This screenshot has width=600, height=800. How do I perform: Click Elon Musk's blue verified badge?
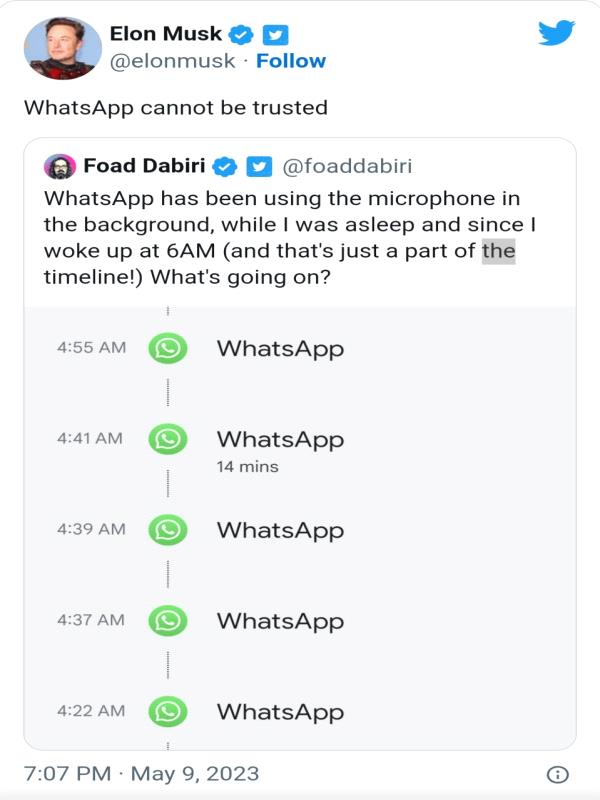pos(240,35)
